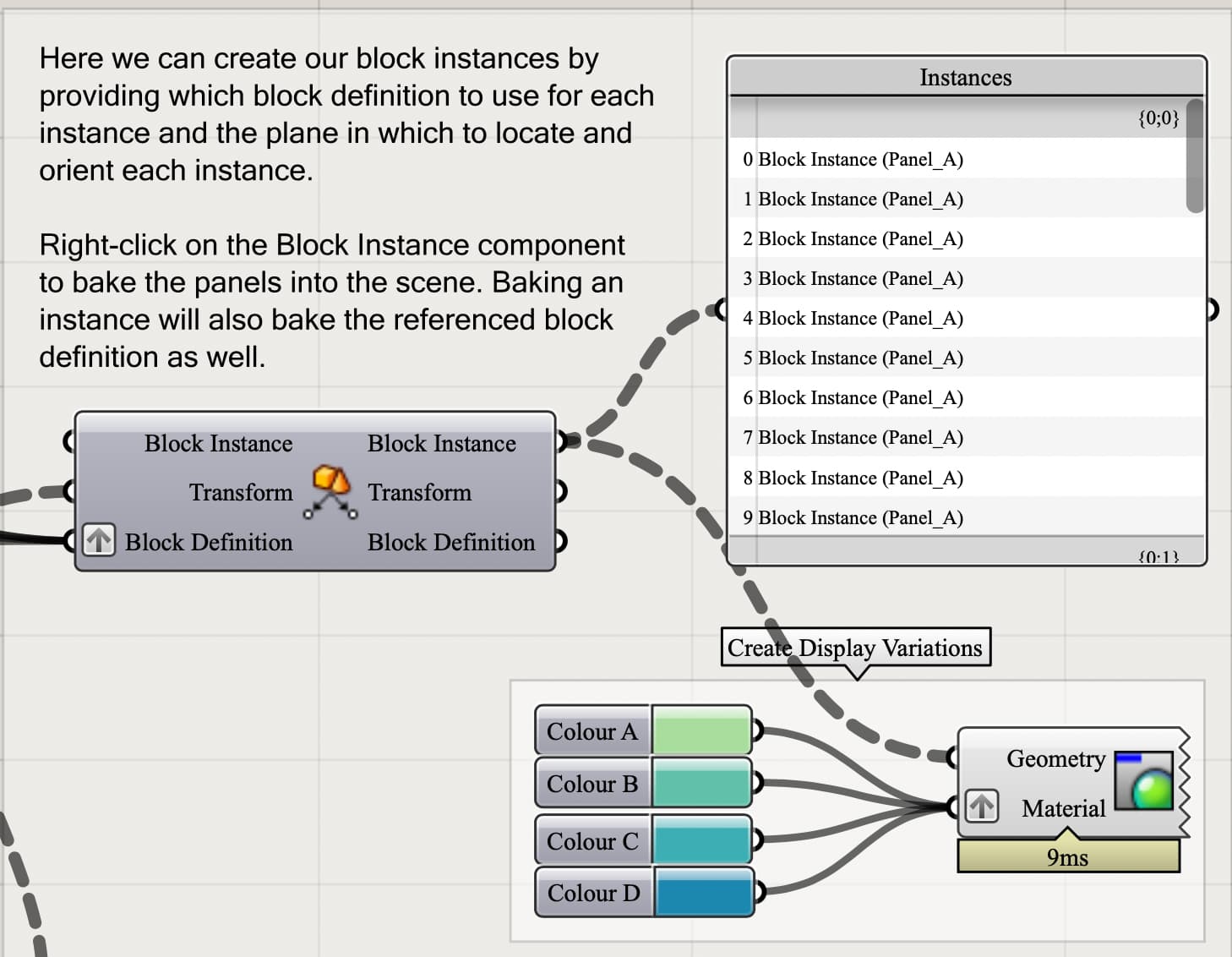Click the Create Display Variations group label
Image resolution: width=1232 pixels, height=957 pixels.
tap(856, 648)
